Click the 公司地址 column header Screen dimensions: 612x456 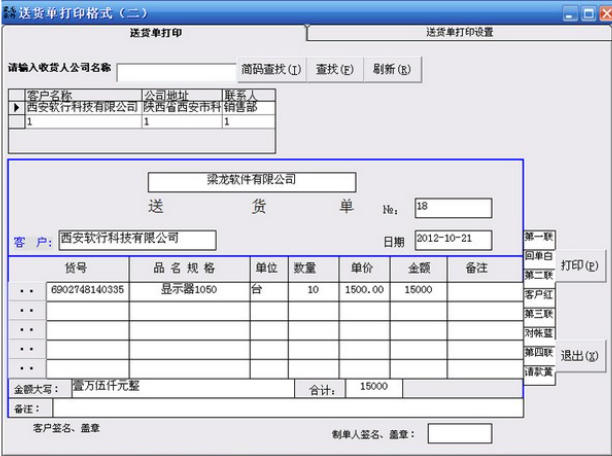182,95
